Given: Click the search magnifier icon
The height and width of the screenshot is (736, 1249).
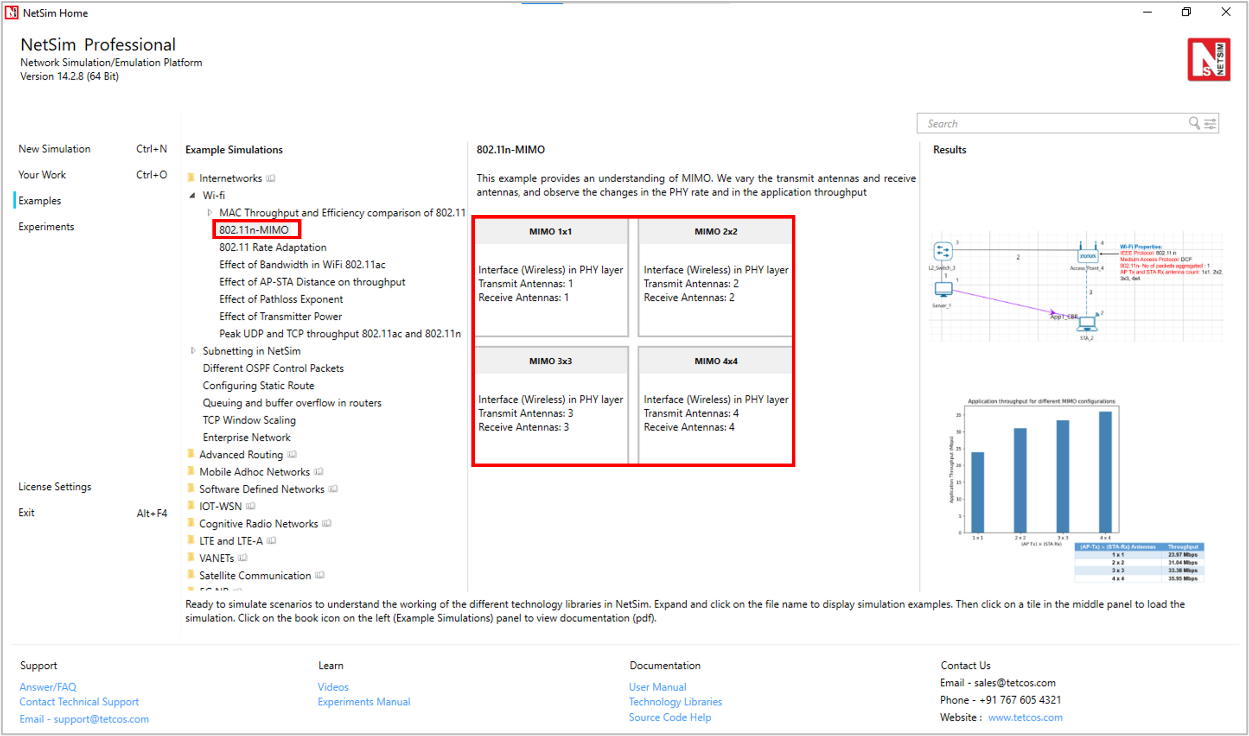Looking at the screenshot, I should (x=1194, y=123).
